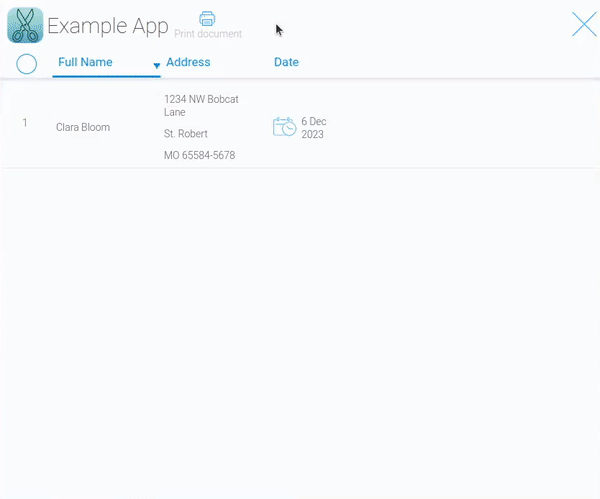Click the blank header area right of Date
Viewport: 600px width, 499px height.
click(x=450, y=62)
